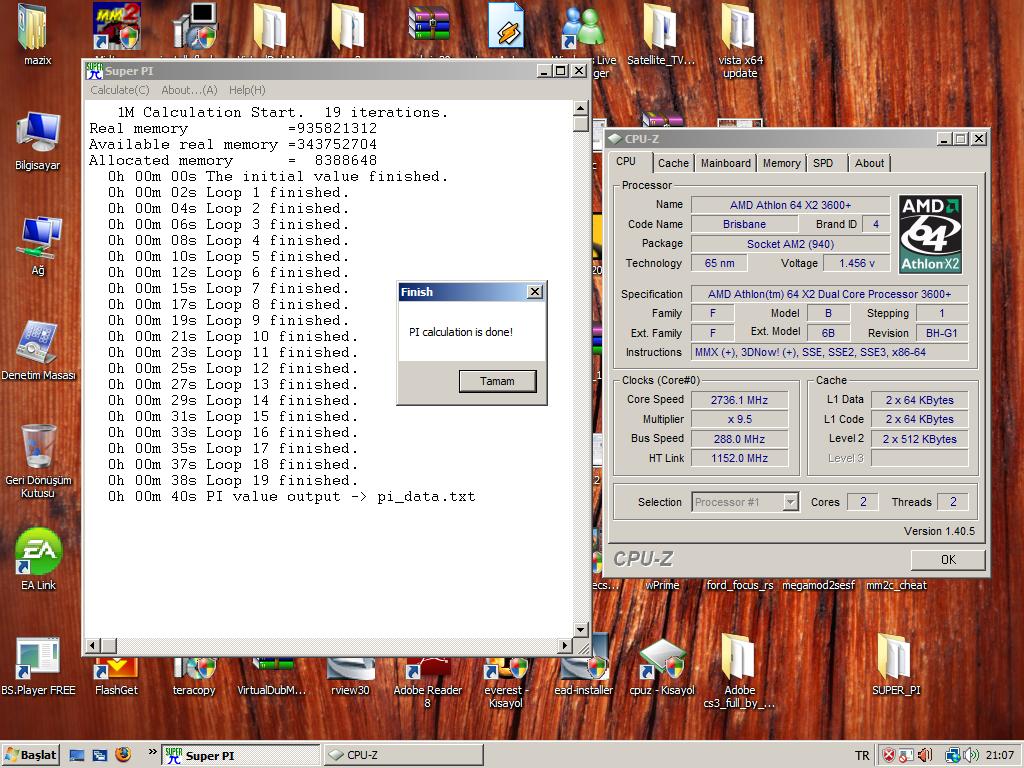Click OK button in CPU-Z window
Image resolution: width=1024 pixels, height=768 pixels.
click(x=948, y=560)
